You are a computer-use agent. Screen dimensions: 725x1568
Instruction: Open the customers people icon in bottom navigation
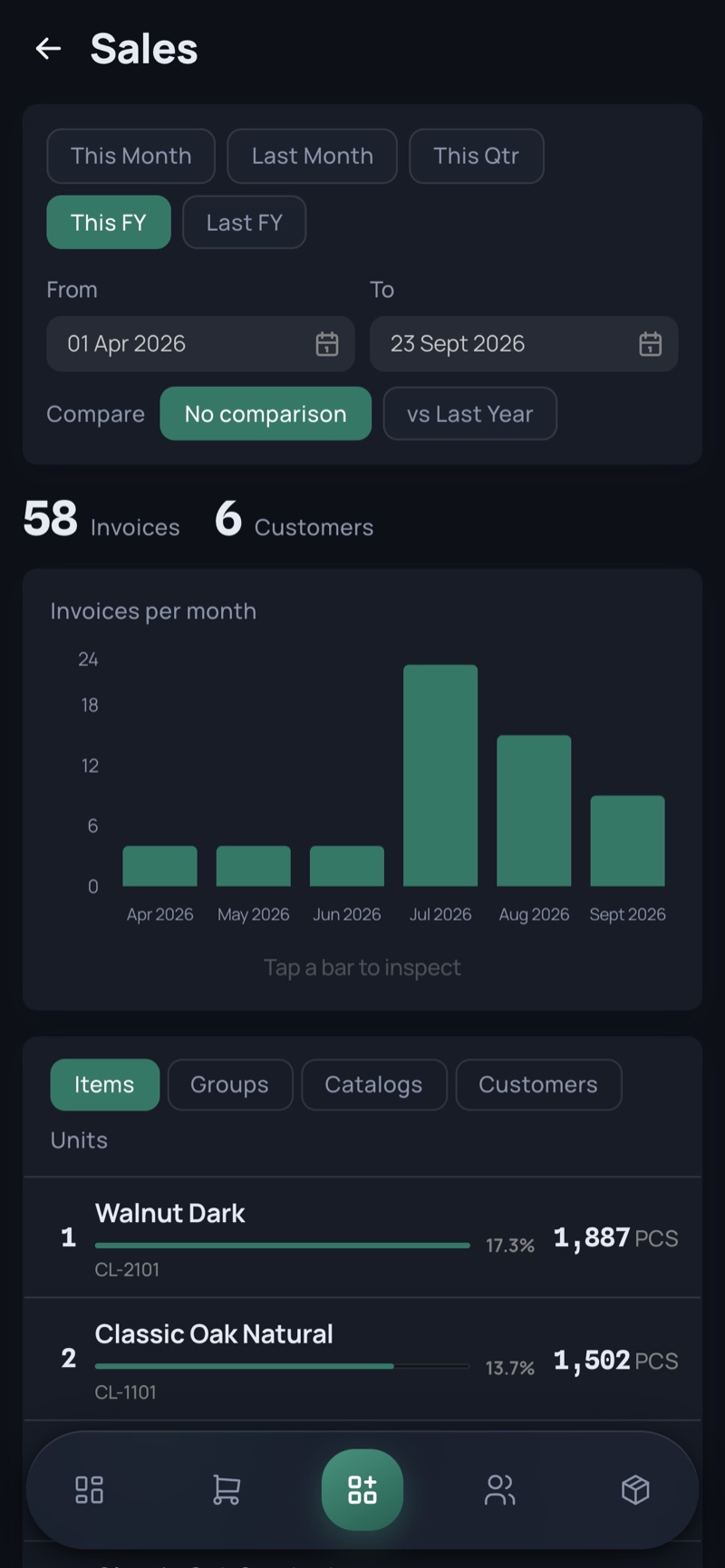pos(499,1490)
